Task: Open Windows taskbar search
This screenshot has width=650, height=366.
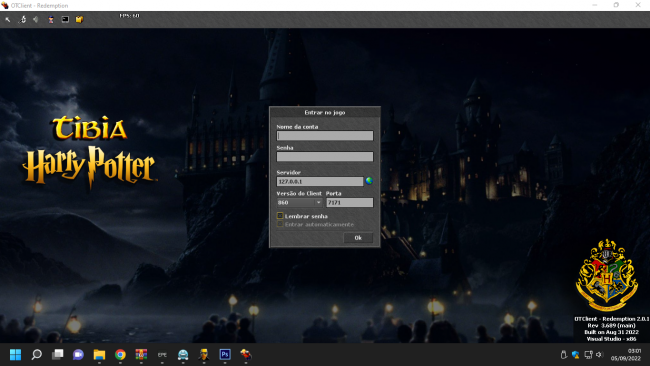Action: 36,354
